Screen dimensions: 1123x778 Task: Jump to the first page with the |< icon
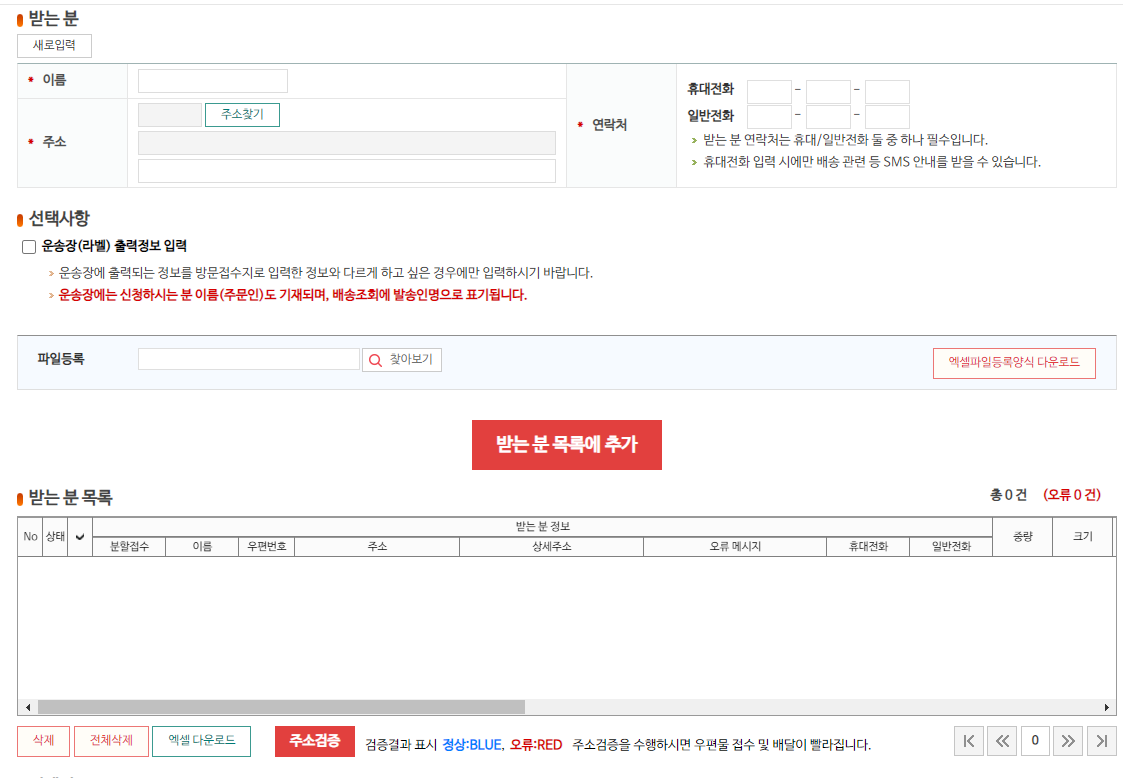968,741
